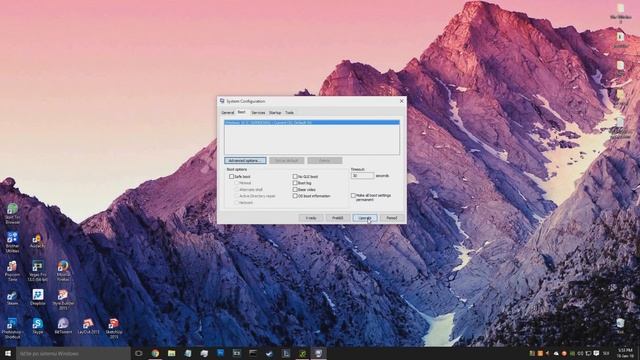The height and width of the screenshot is (360, 640).
Task: Click the Windows taskbar search box
Action: click(73, 353)
